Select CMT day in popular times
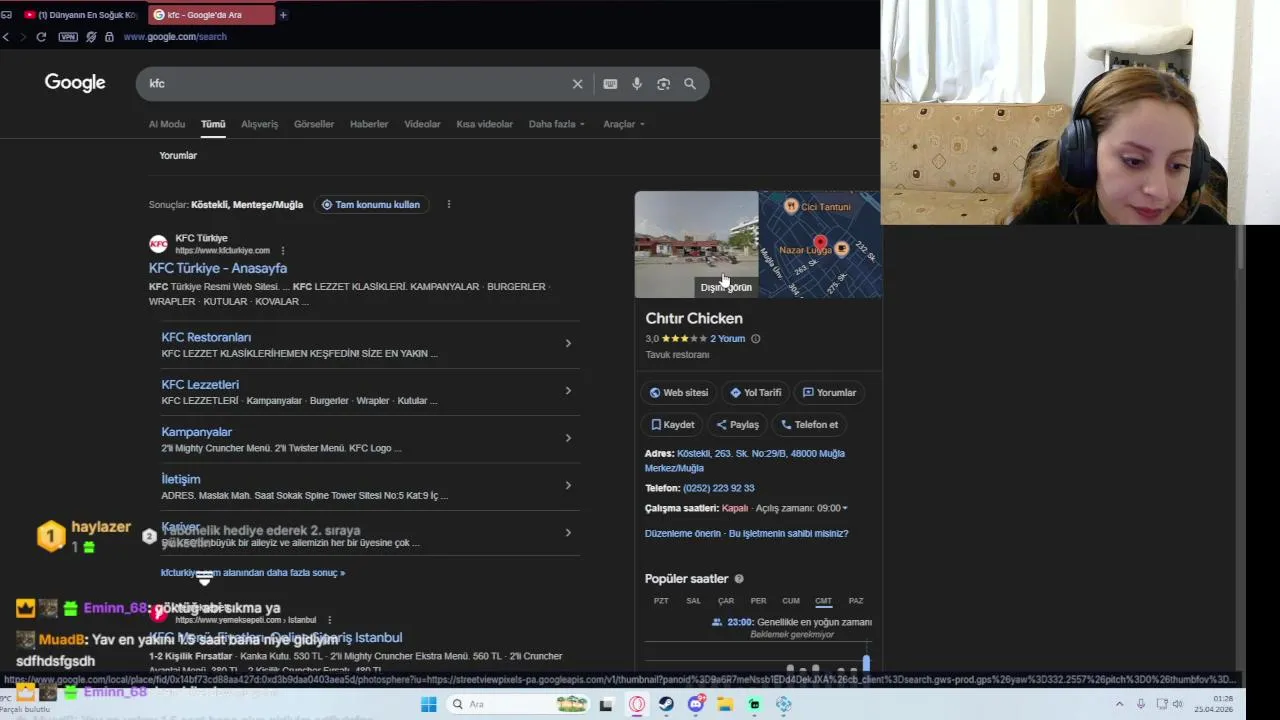This screenshot has width=1280, height=720. click(x=823, y=601)
